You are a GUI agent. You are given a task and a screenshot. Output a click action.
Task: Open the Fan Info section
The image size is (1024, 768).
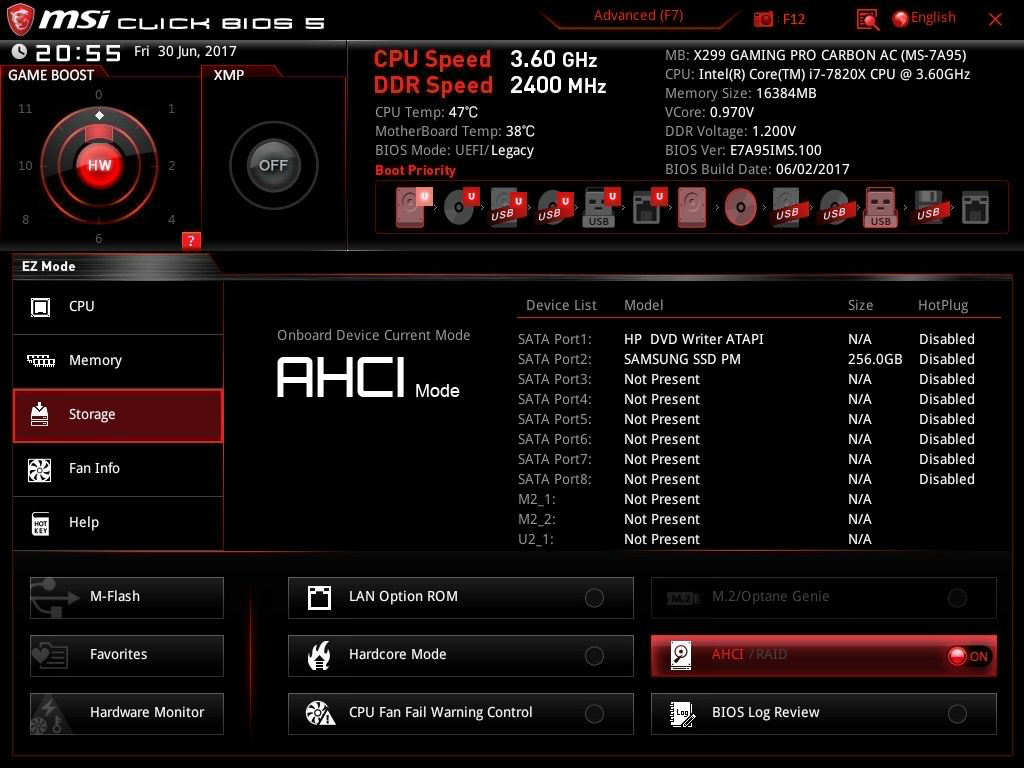point(118,468)
